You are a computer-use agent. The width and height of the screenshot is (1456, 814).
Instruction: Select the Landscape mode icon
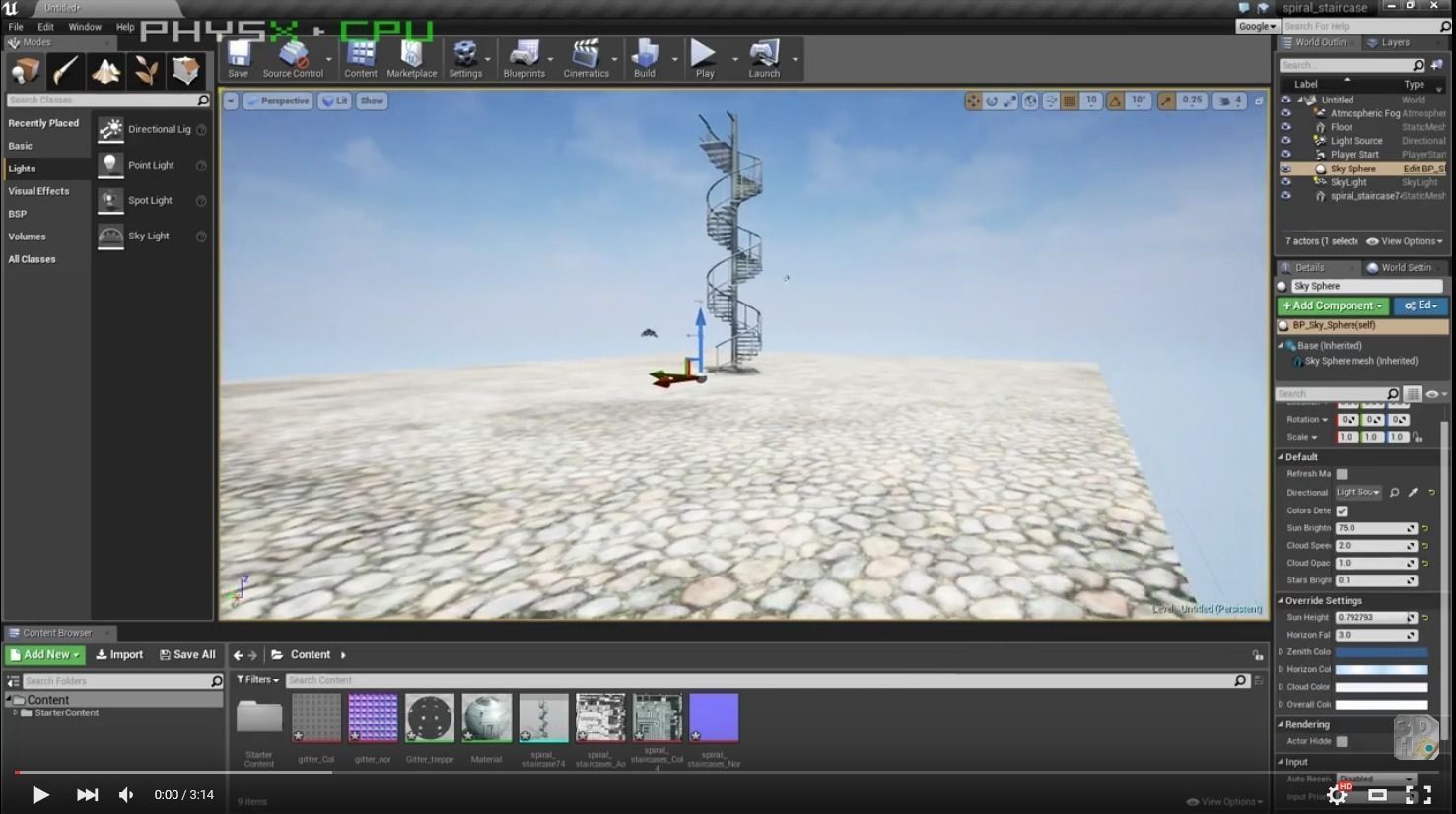[105, 71]
